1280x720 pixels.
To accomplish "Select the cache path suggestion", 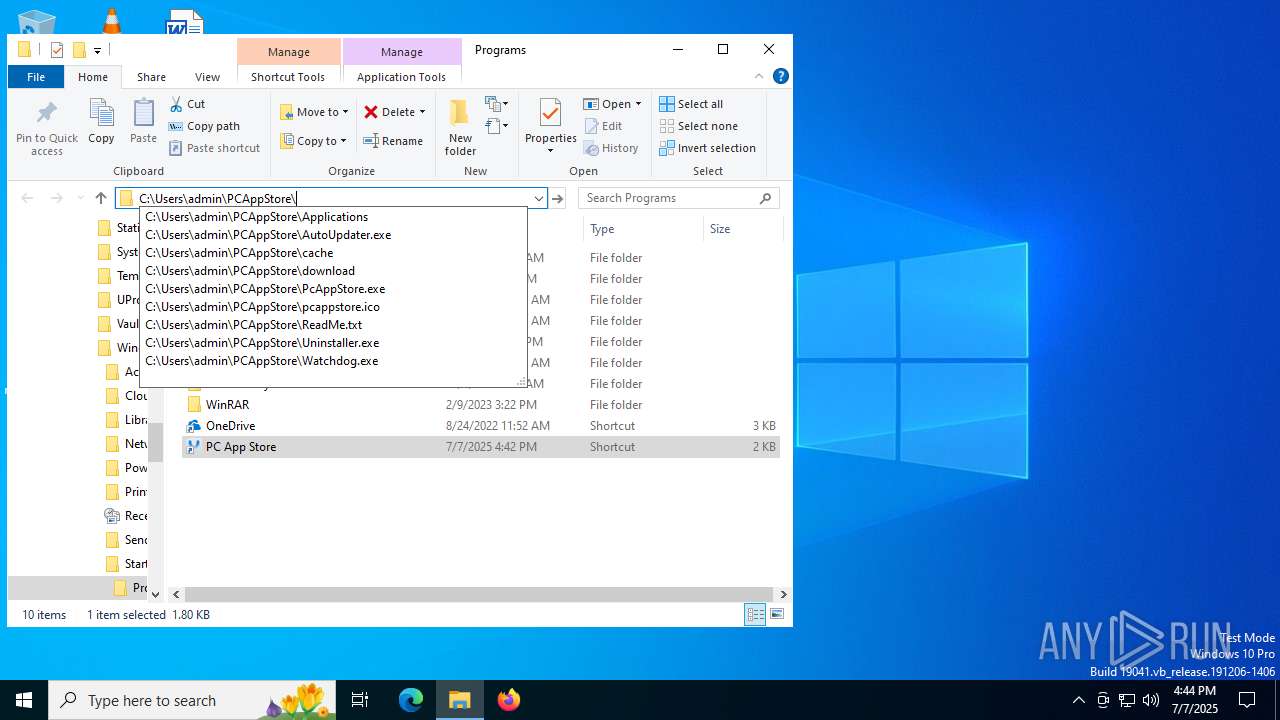I will [333, 253].
